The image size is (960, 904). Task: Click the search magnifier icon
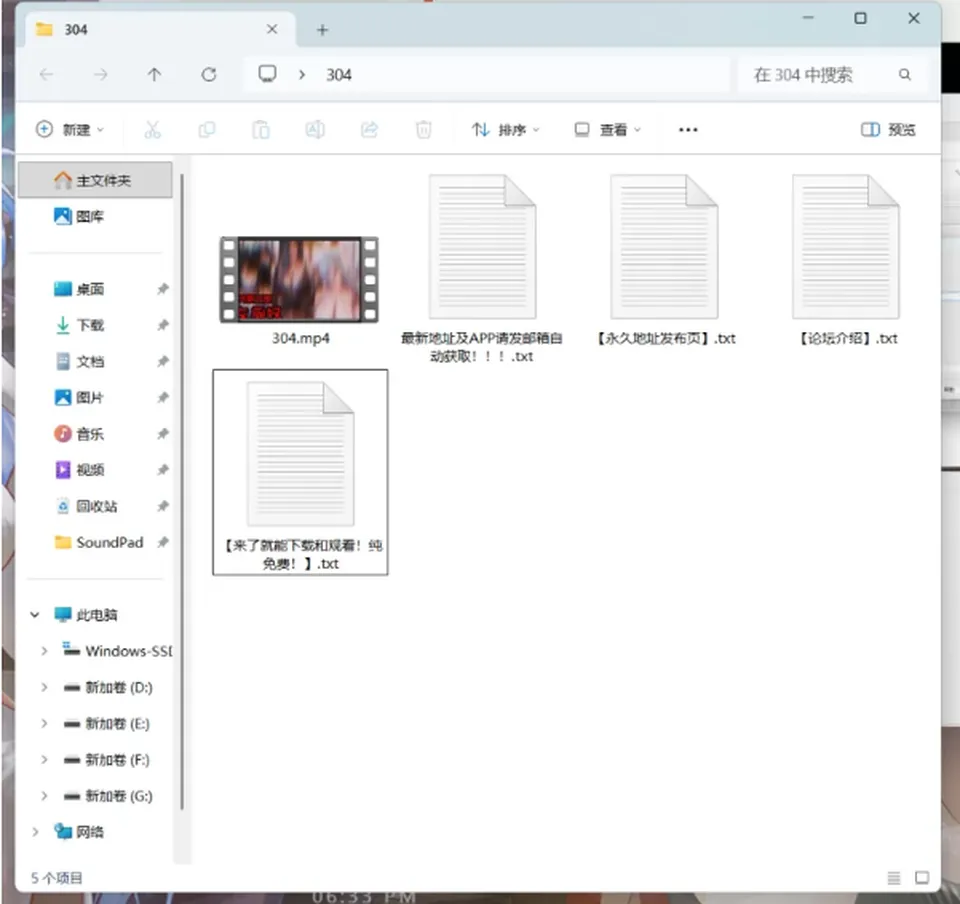(x=905, y=75)
